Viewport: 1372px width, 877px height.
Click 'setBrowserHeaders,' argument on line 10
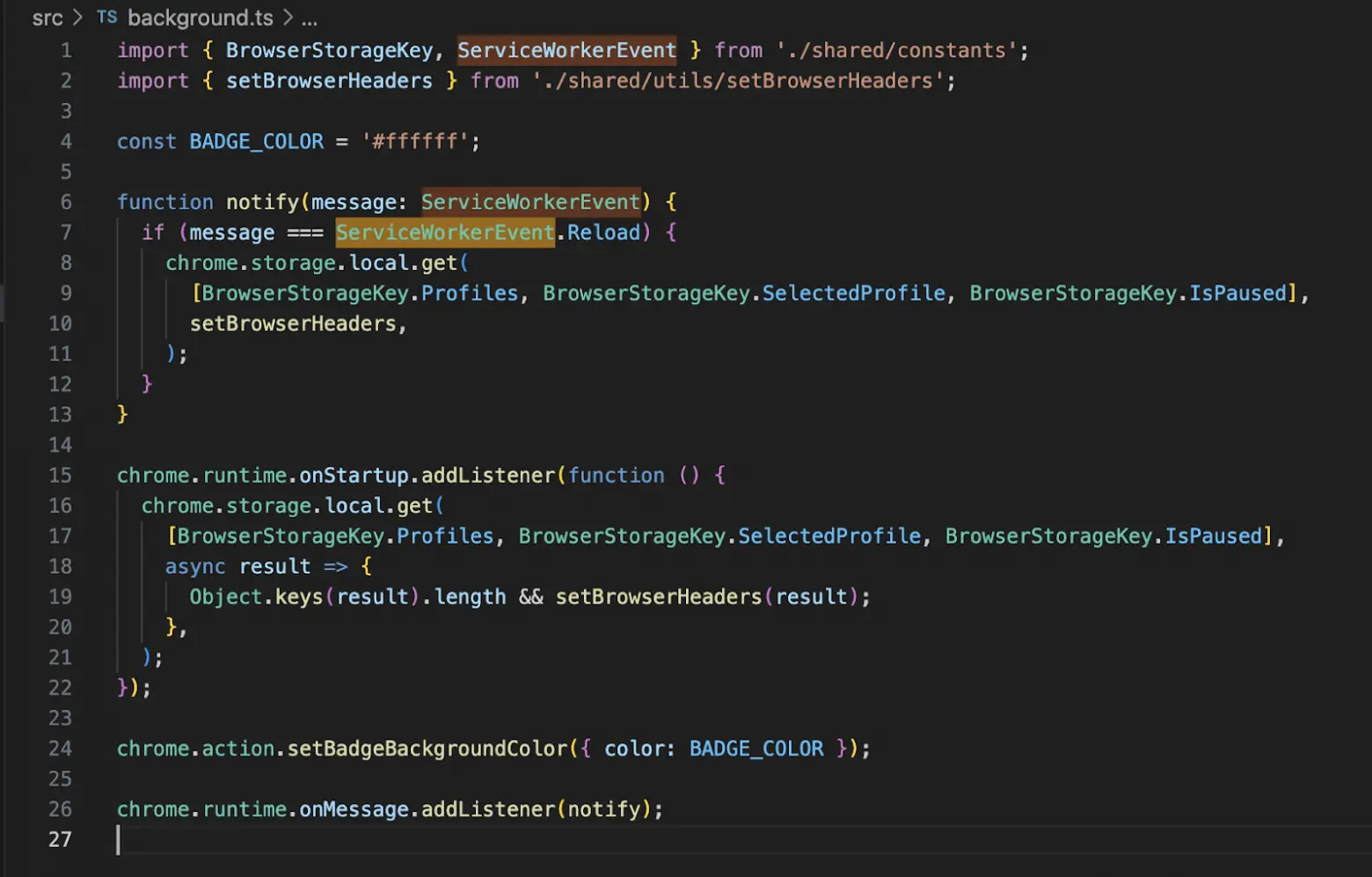point(298,324)
